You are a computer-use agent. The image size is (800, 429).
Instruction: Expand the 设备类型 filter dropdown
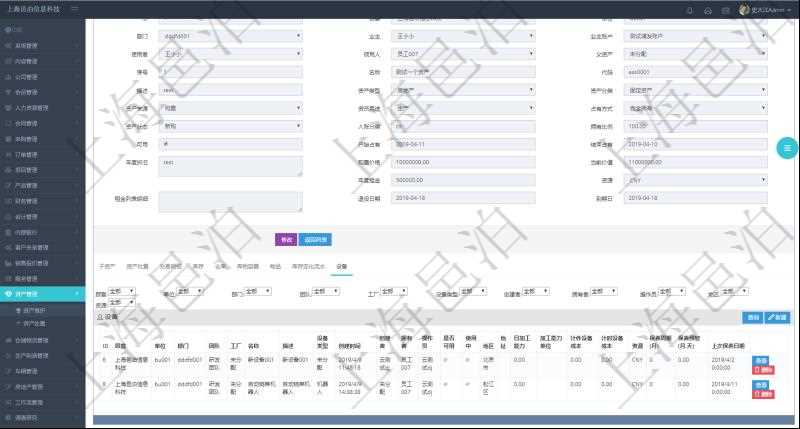[473, 291]
